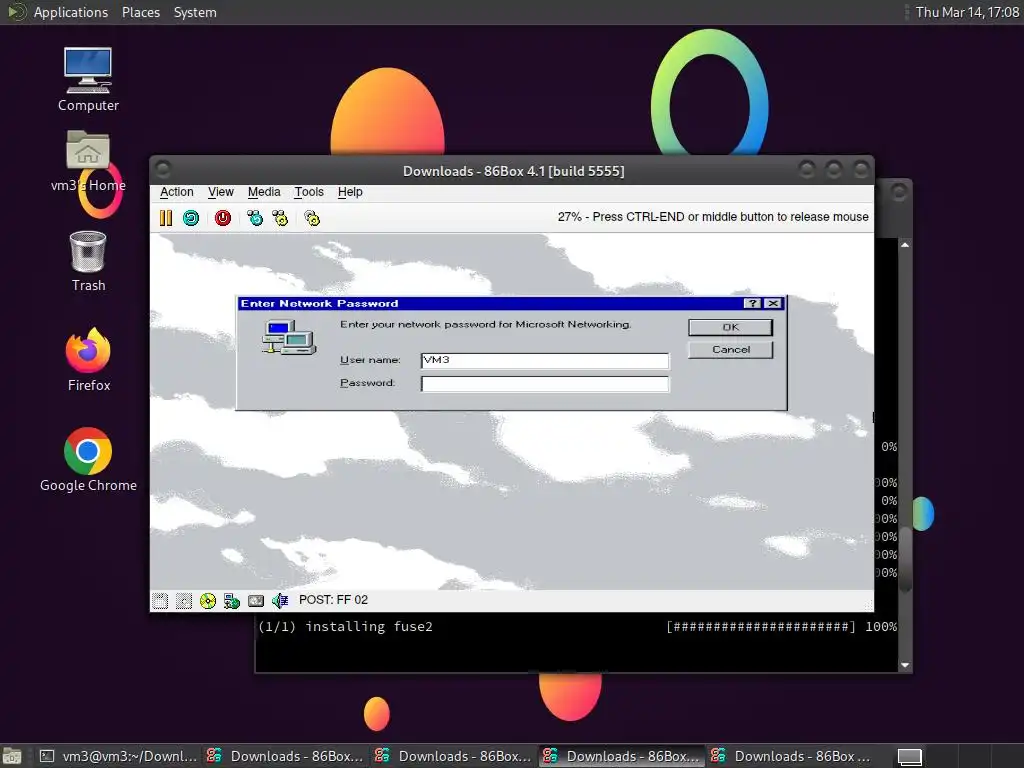The height and width of the screenshot is (768, 1024).
Task: Click the terminal scrollbar down arrow
Action: pyautogui.click(x=905, y=665)
